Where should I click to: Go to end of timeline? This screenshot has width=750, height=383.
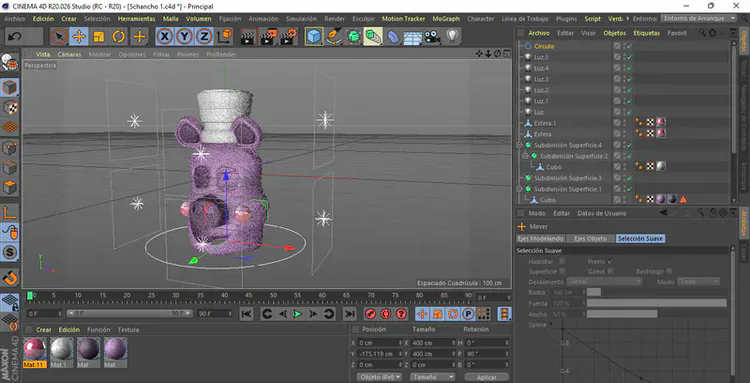[350, 314]
